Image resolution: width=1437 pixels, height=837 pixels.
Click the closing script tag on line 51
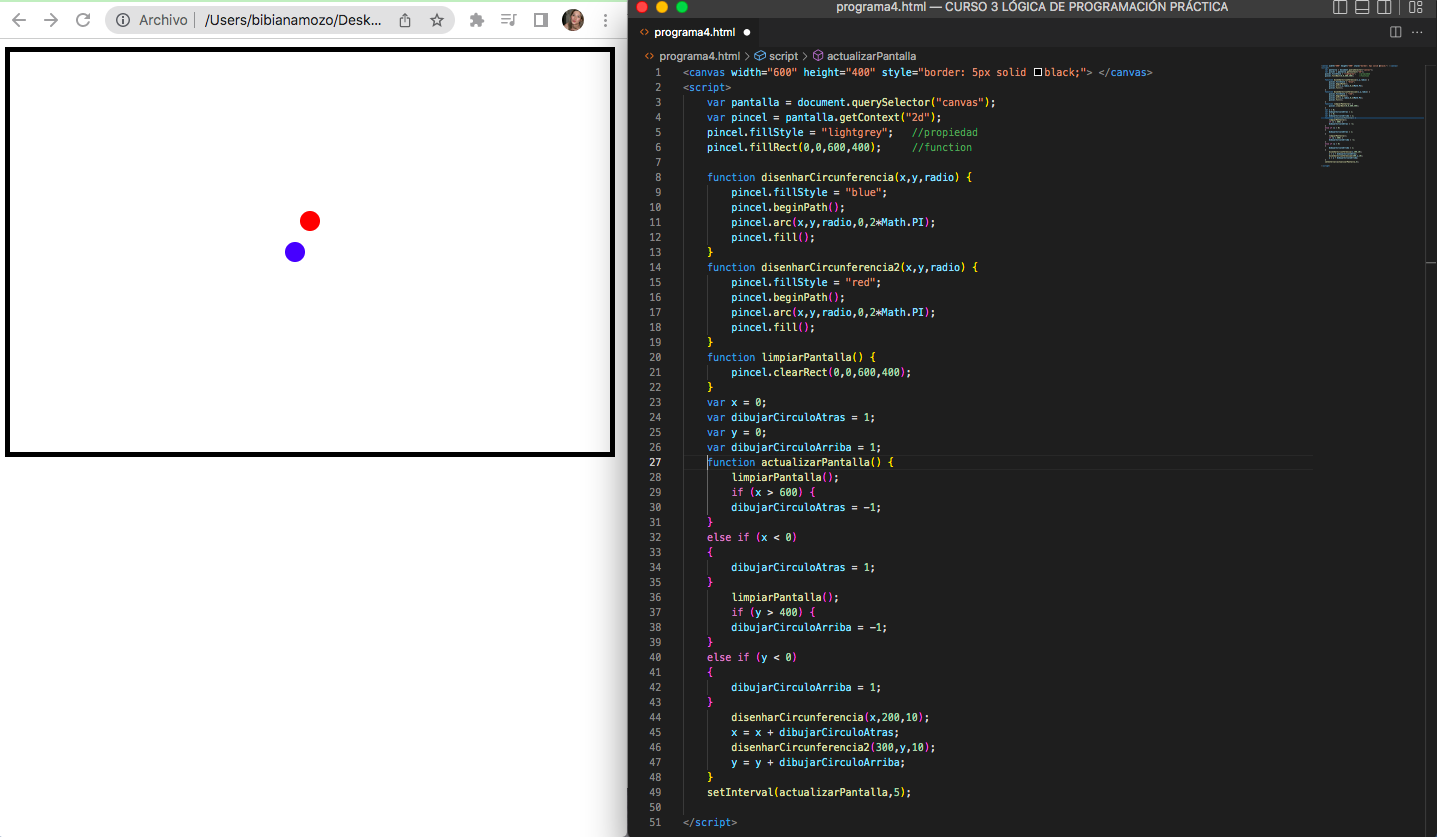click(x=710, y=822)
